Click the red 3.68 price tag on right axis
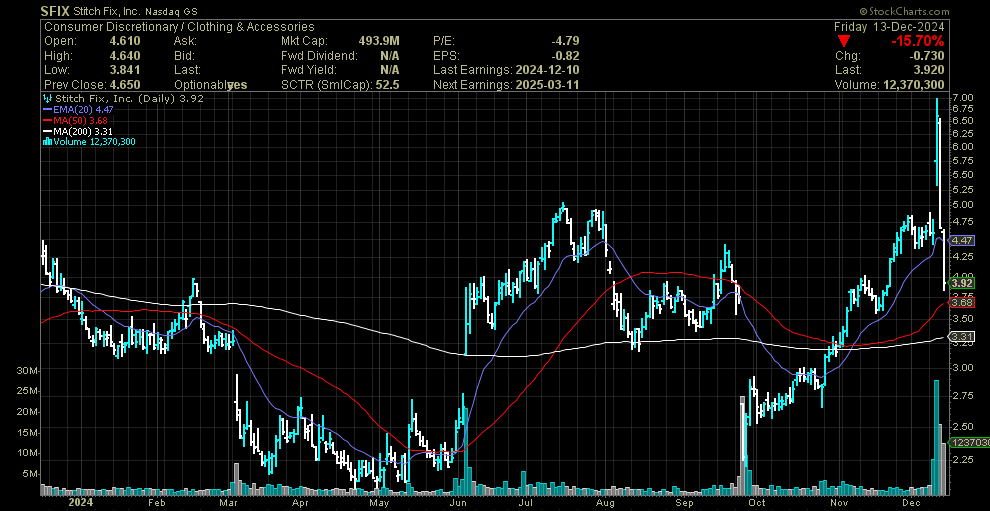 (962, 302)
